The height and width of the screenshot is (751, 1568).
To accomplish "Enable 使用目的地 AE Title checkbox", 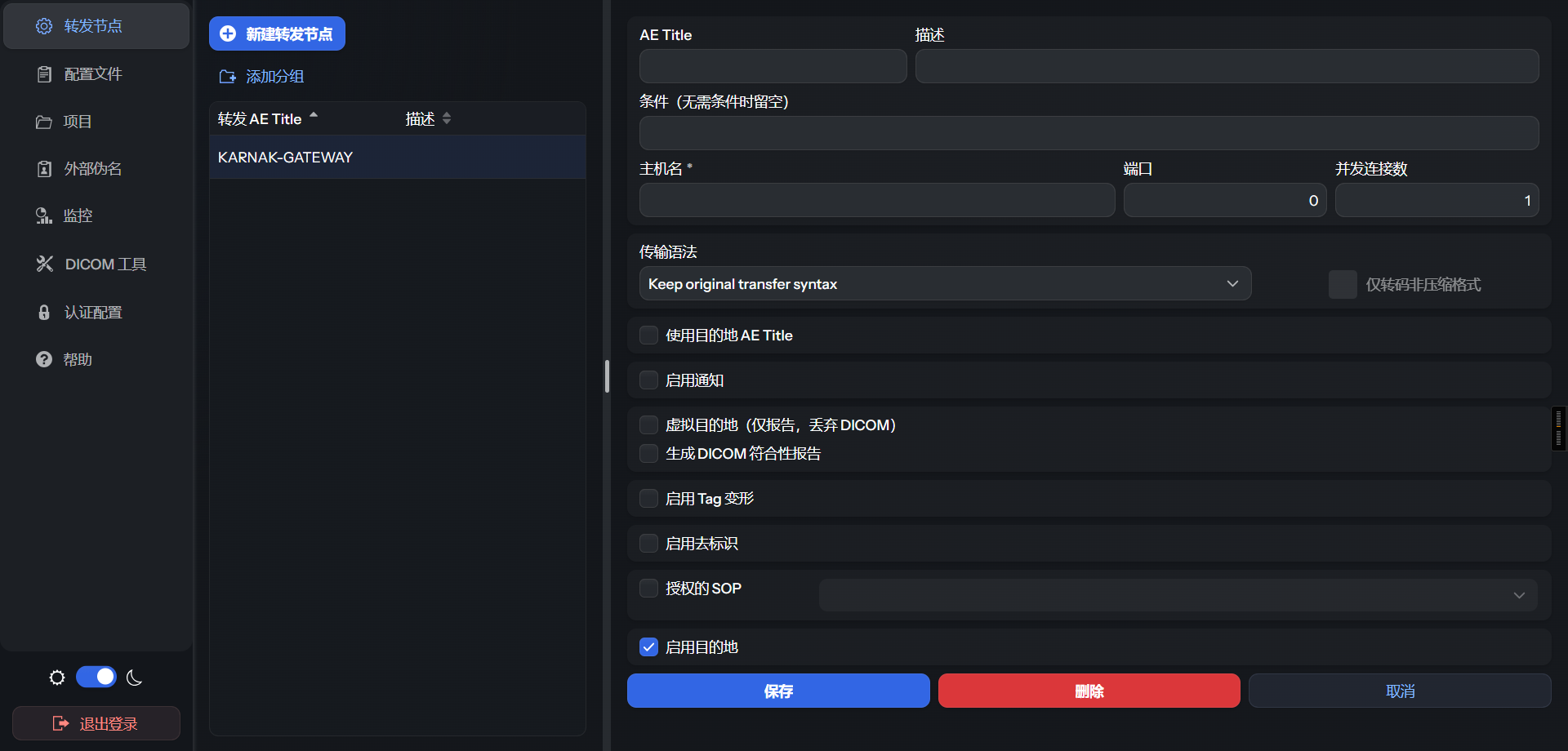I will click(648, 336).
